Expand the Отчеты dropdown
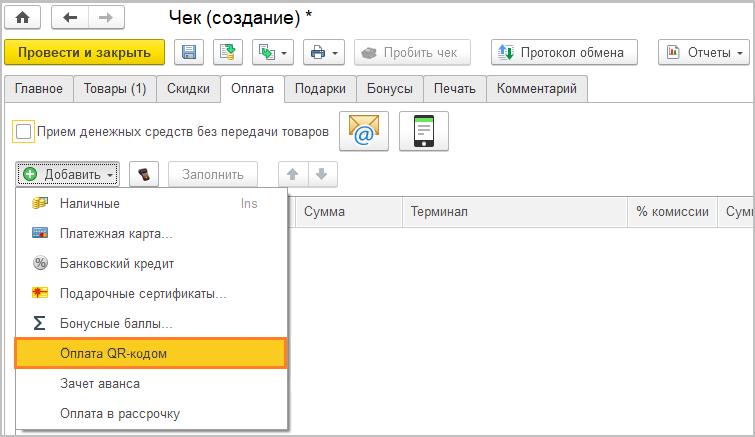This screenshot has width=755, height=437. [x=703, y=52]
